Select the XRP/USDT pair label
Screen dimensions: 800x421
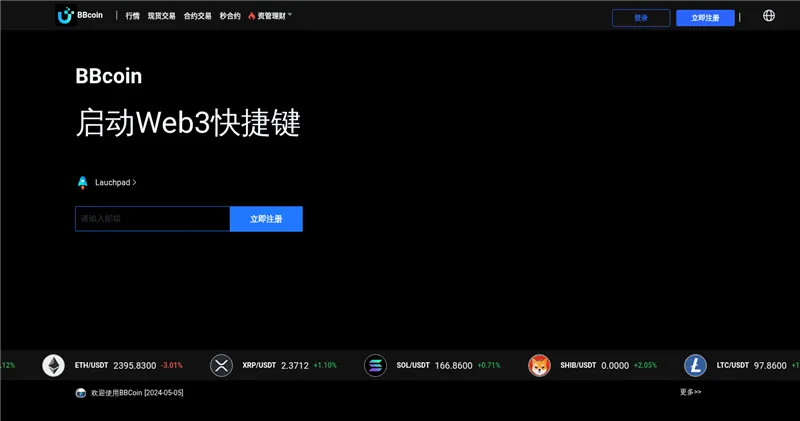259,365
